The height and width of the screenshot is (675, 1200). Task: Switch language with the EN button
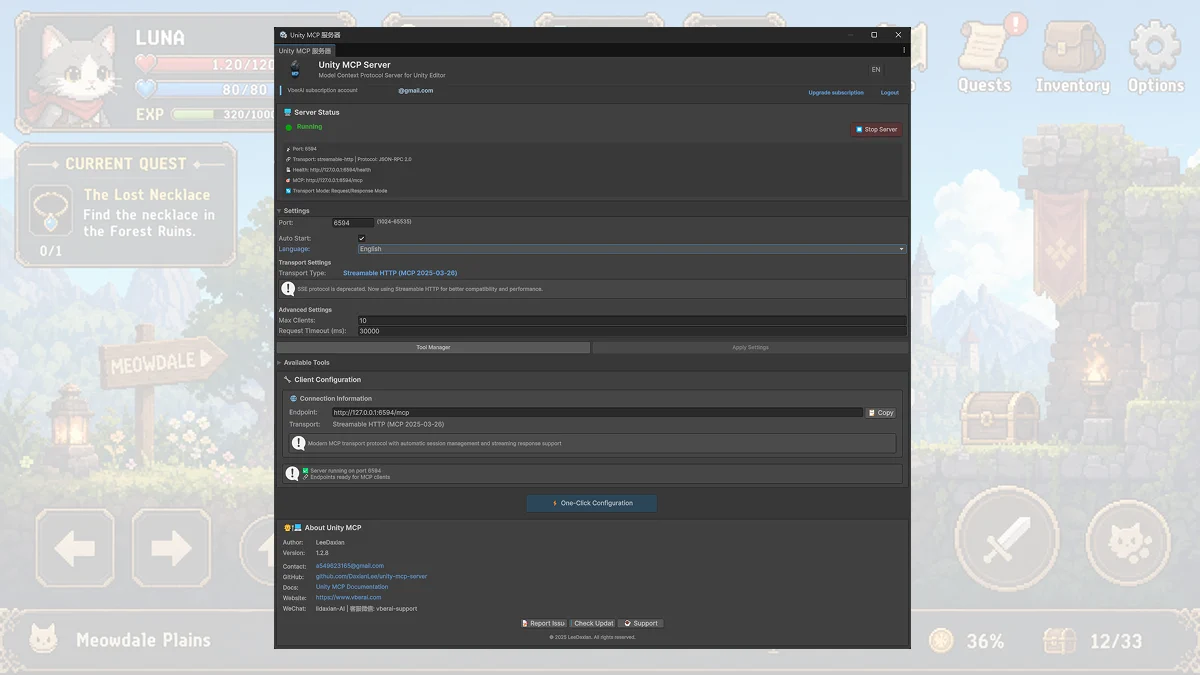(x=876, y=70)
